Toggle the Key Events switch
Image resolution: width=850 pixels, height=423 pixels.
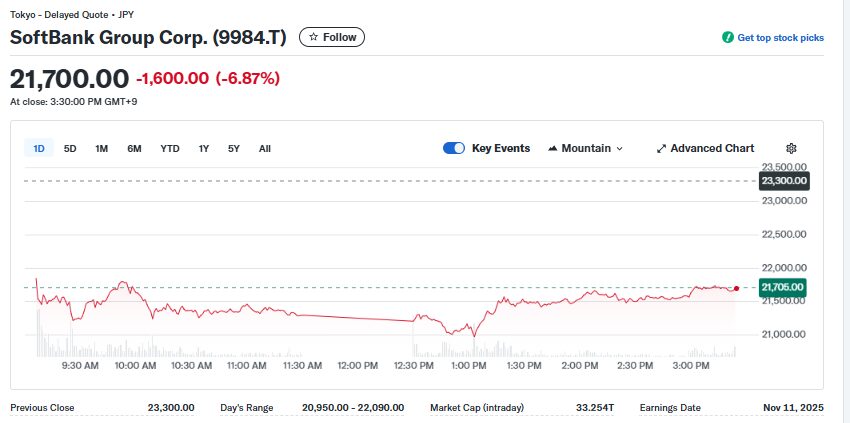(x=454, y=148)
